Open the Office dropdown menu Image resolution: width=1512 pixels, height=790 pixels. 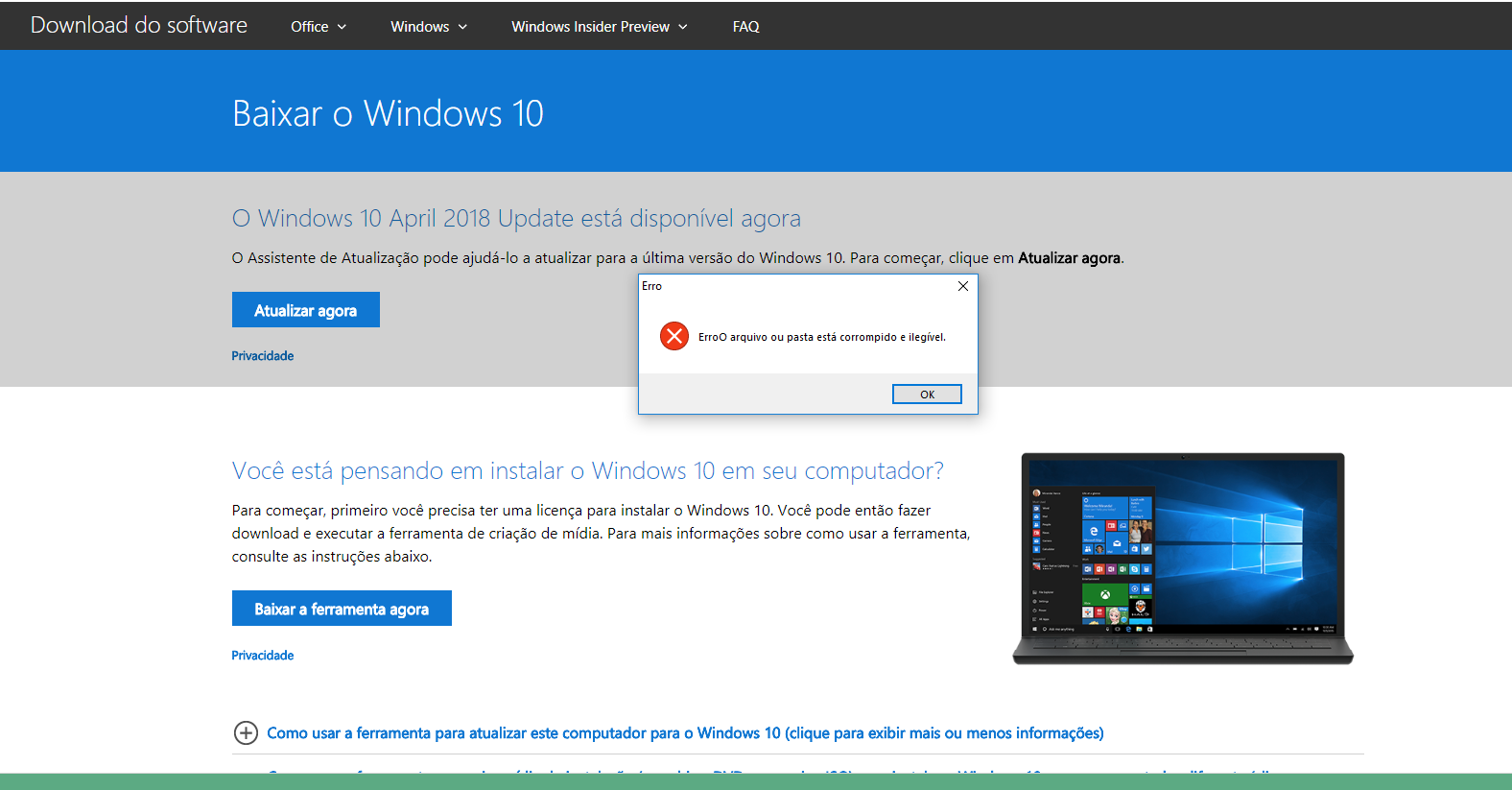pos(319,27)
